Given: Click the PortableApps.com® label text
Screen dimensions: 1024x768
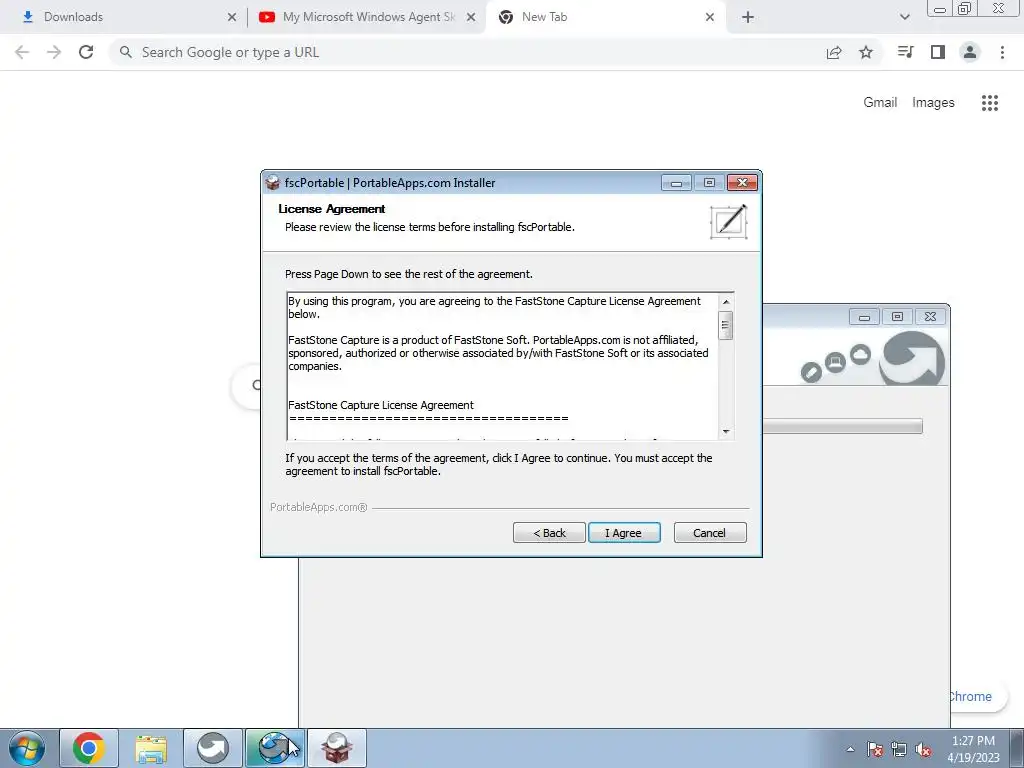Looking at the screenshot, I should click(319, 507).
